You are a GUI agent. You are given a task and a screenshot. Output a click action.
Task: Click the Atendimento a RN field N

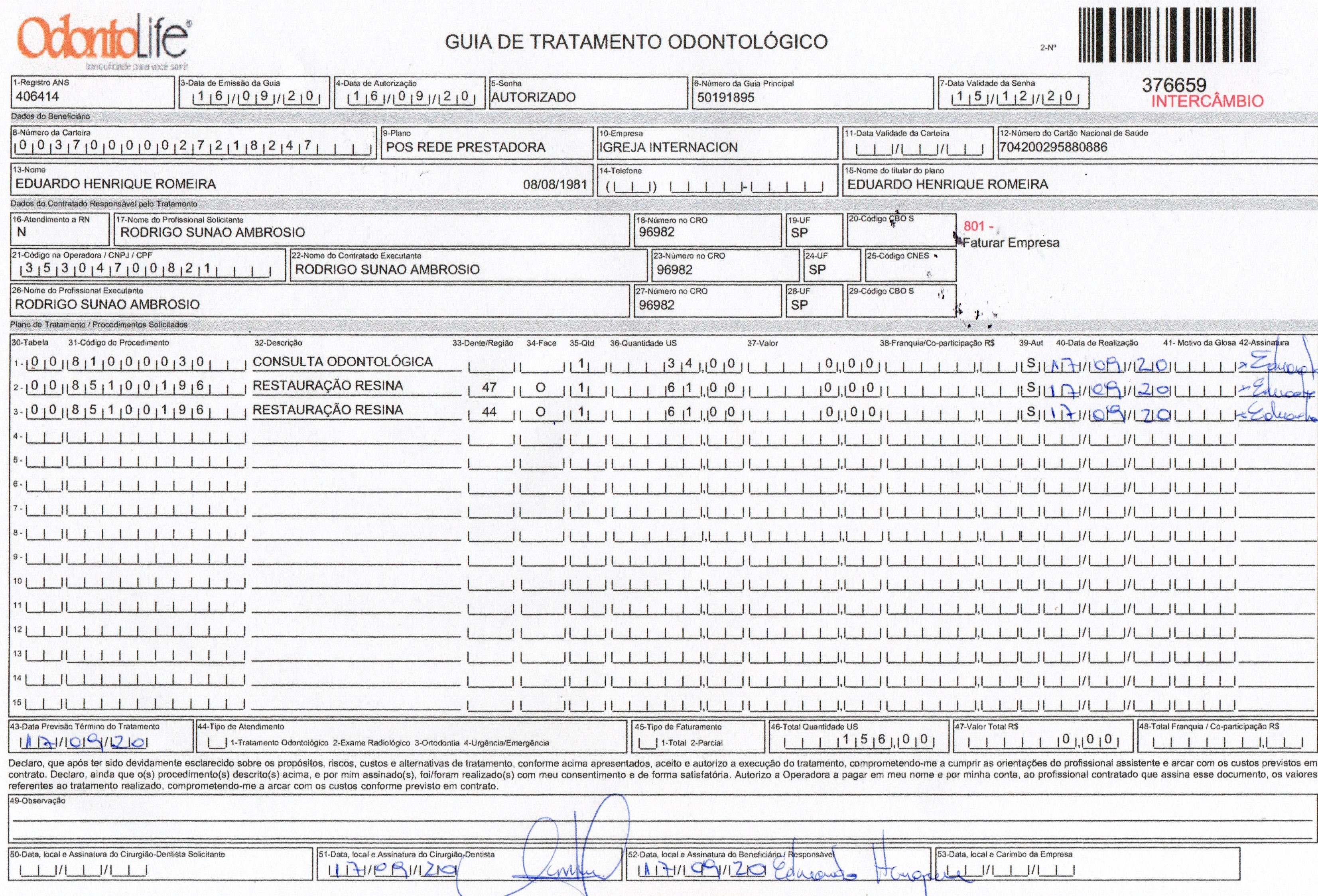[x=22, y=232]
